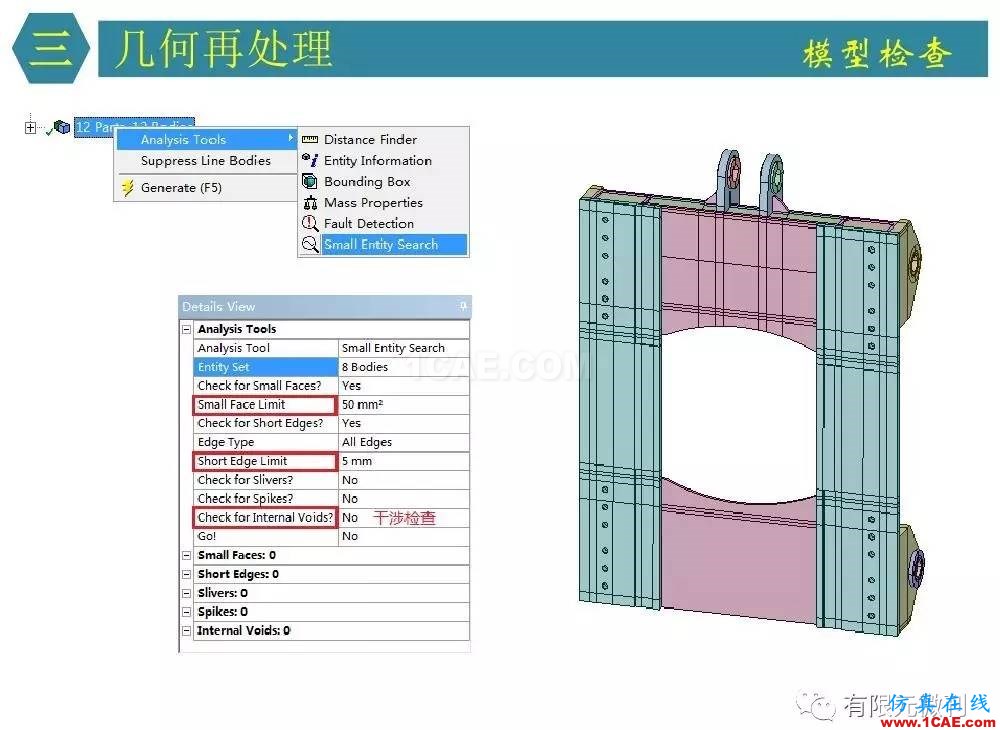
Task: Click the Check for Spikes? label
Action: (265, 499)
